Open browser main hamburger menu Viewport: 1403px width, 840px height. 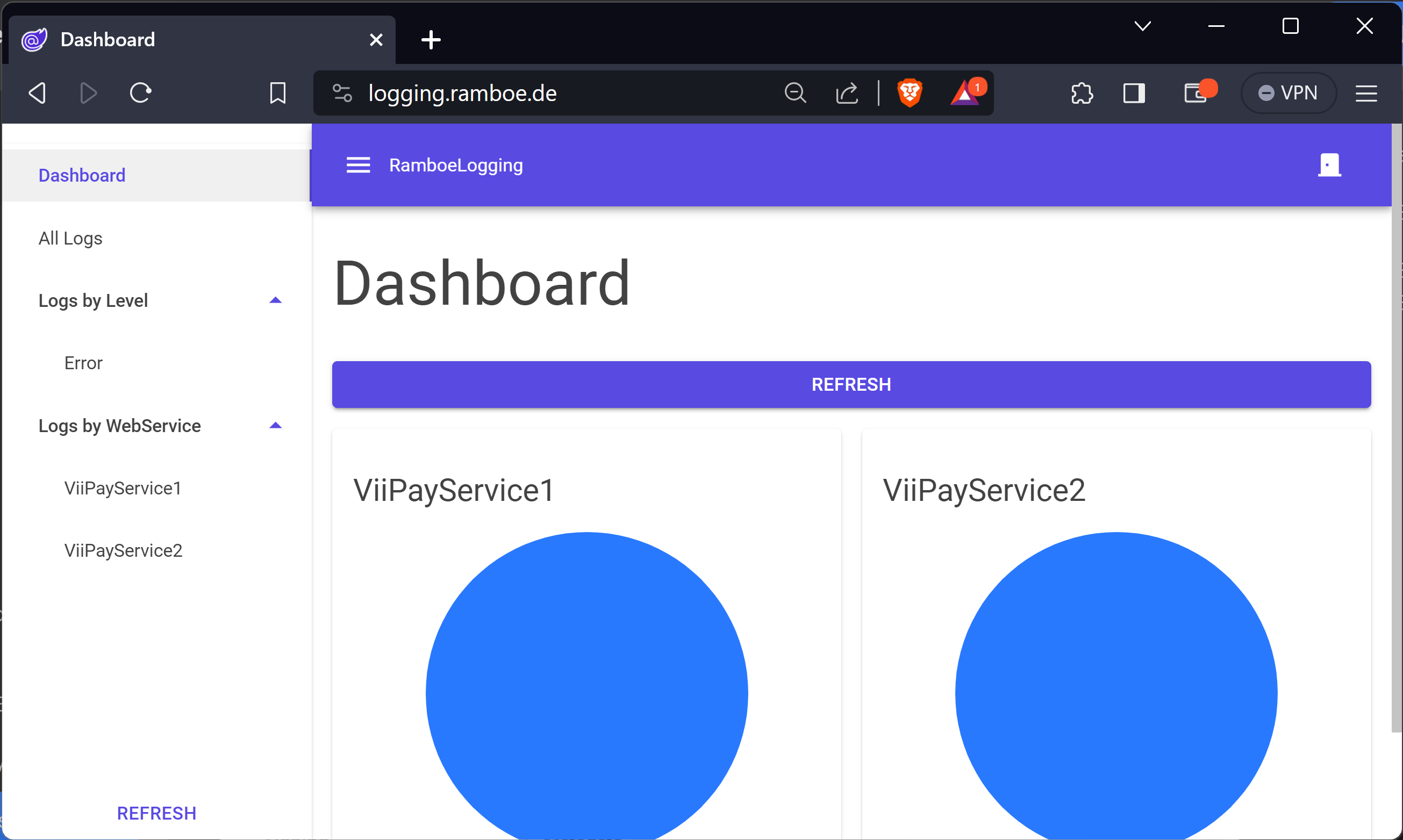pos(1366,93)
